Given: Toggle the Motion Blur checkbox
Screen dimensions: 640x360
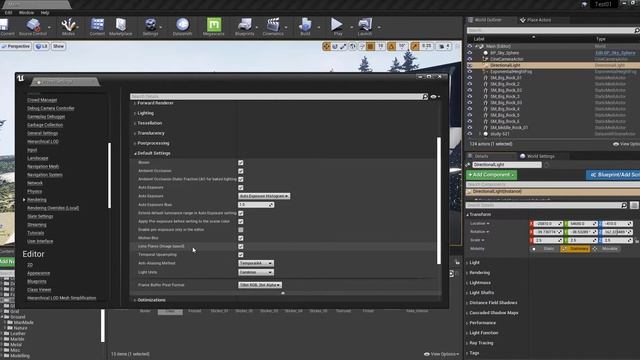Looking at the screenshot, I should click(x=240, y=238).
